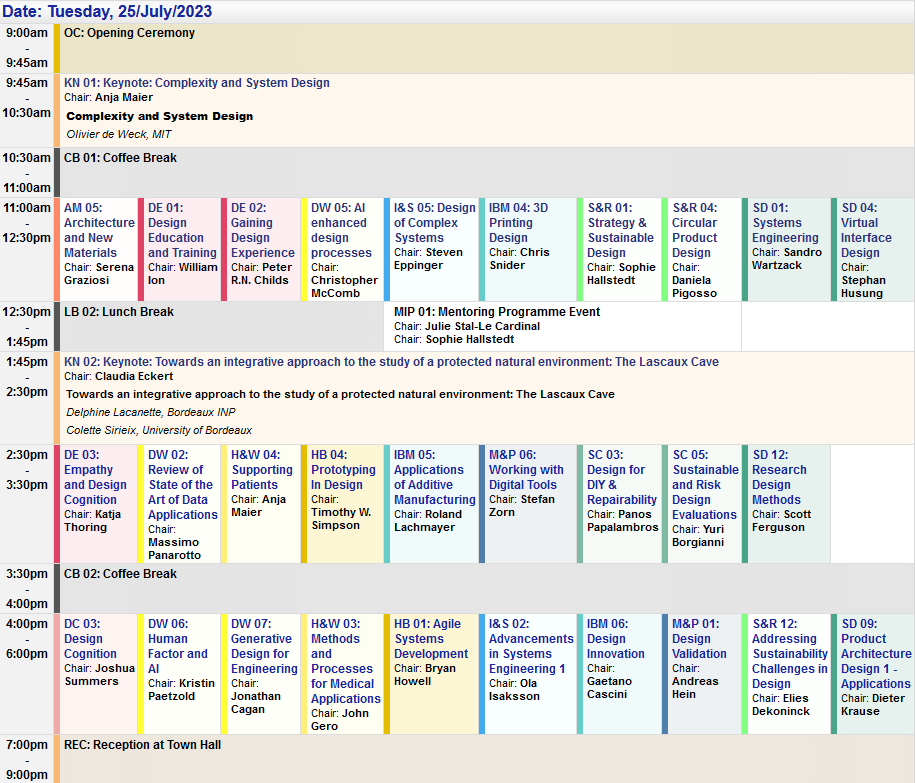Click the OC: Opening Ceremony entry
The height and width of the screenshot is (783, 916).
129,33
